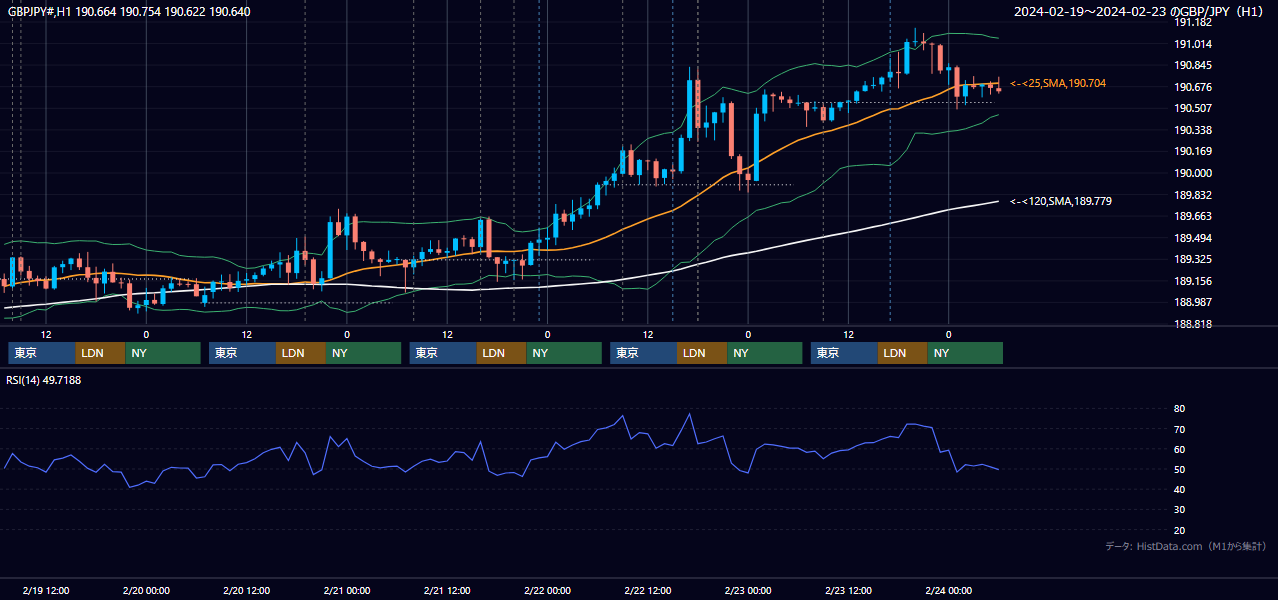Click the 2/23 00:00 date label
The width and height of the screenshot is (1278, 600).
tap(748, 590)
